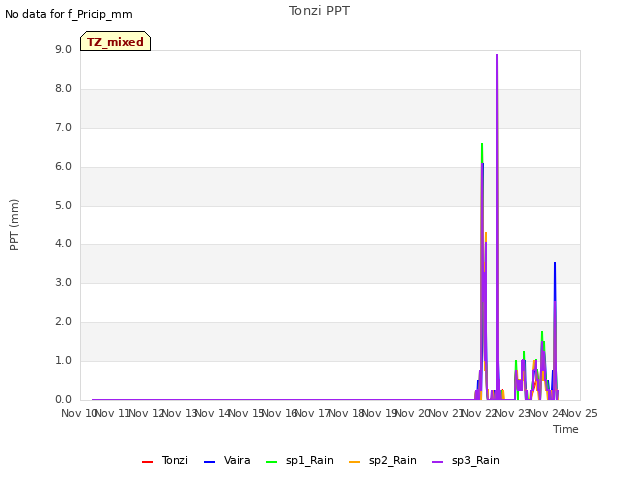This screenshot has width=640, height=480.
Task: Click the Nov 25 x-axis tick label
Action: (x=580, y=413)
